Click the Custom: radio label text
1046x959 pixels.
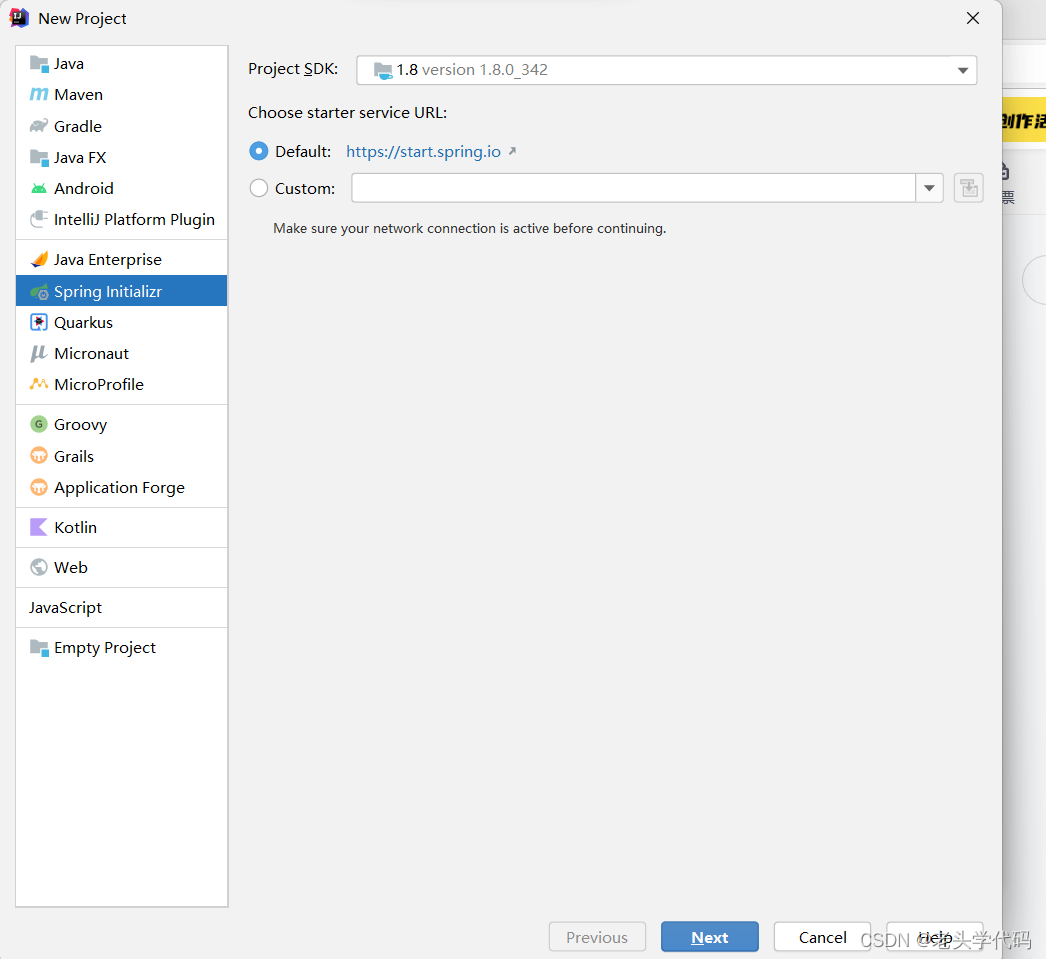pos(305,188)
